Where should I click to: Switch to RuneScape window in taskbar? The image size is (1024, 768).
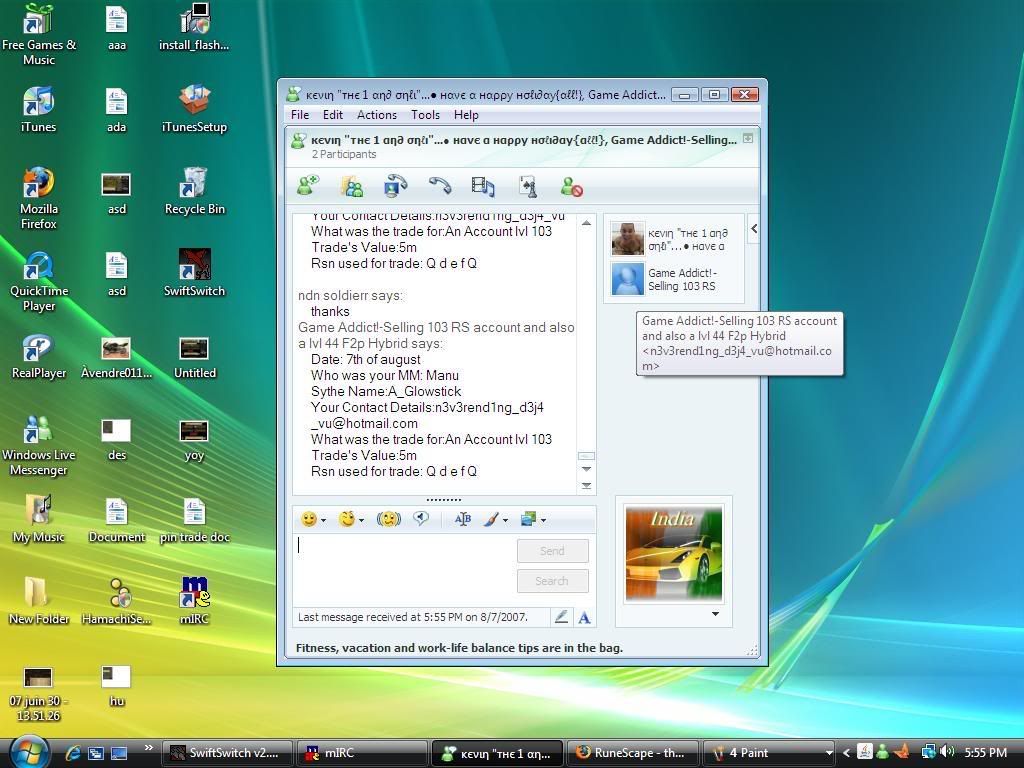coord(632,753)
